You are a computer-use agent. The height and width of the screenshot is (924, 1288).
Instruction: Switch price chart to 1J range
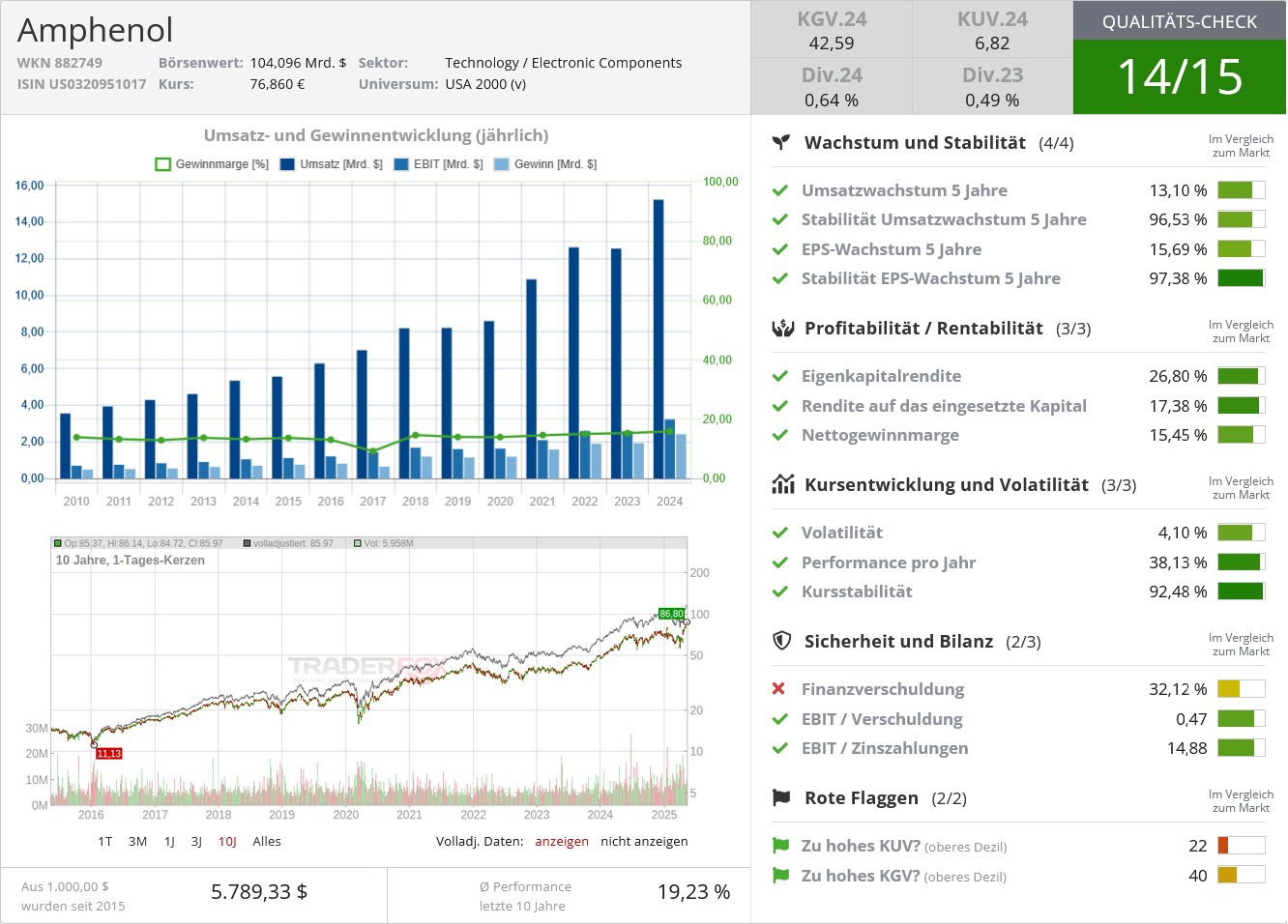pos(169,842)
